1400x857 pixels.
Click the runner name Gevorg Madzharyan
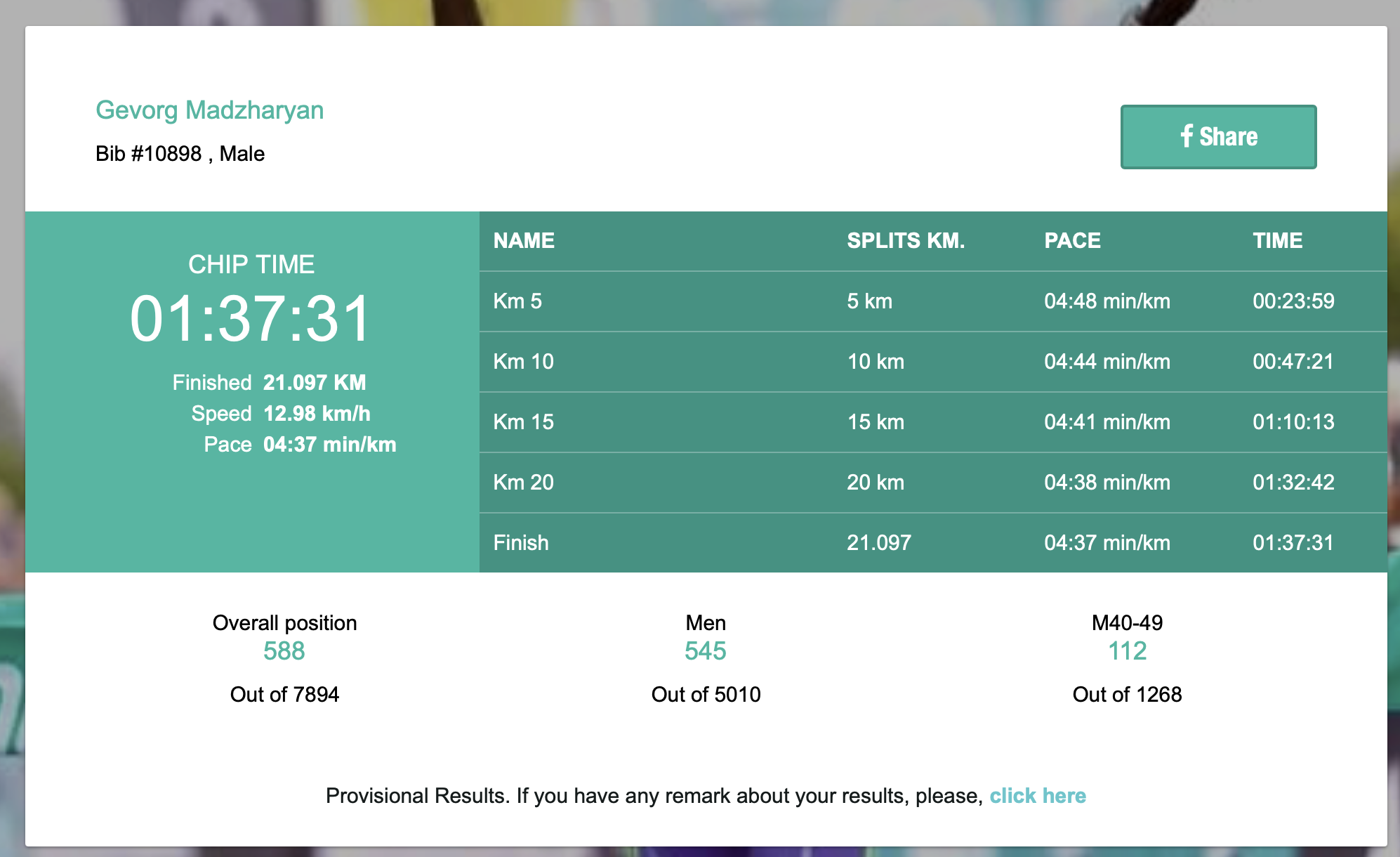tap(209, 110)
